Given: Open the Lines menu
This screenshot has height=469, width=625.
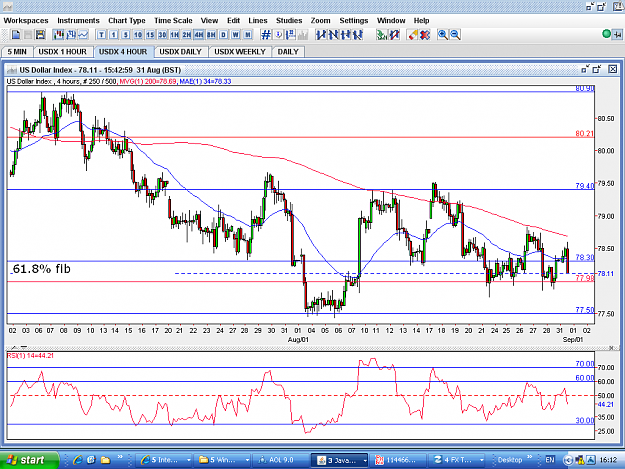Looking at the screenshot, I should pos(258,21).
